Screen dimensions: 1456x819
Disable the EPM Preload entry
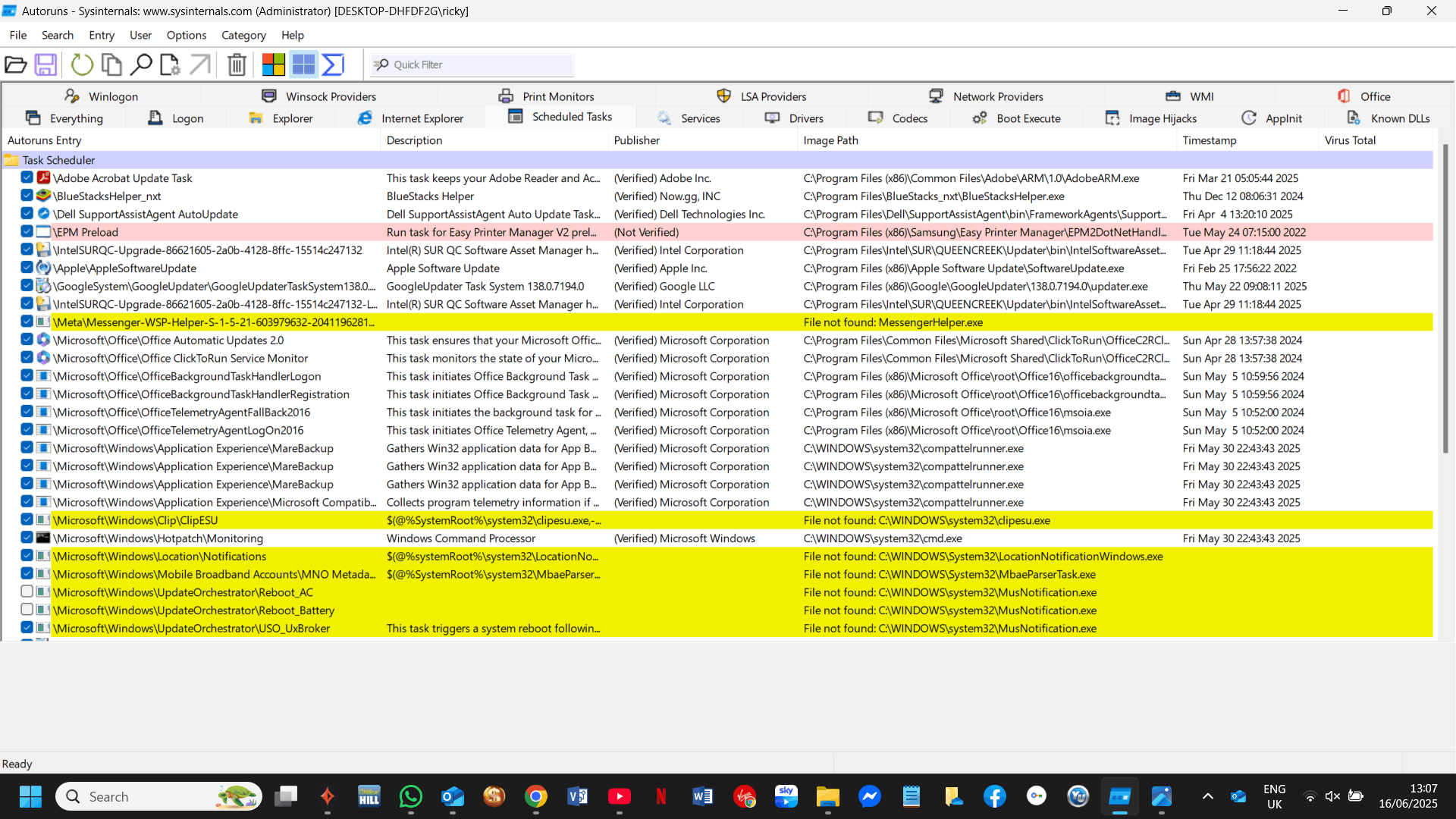point(27,231)
